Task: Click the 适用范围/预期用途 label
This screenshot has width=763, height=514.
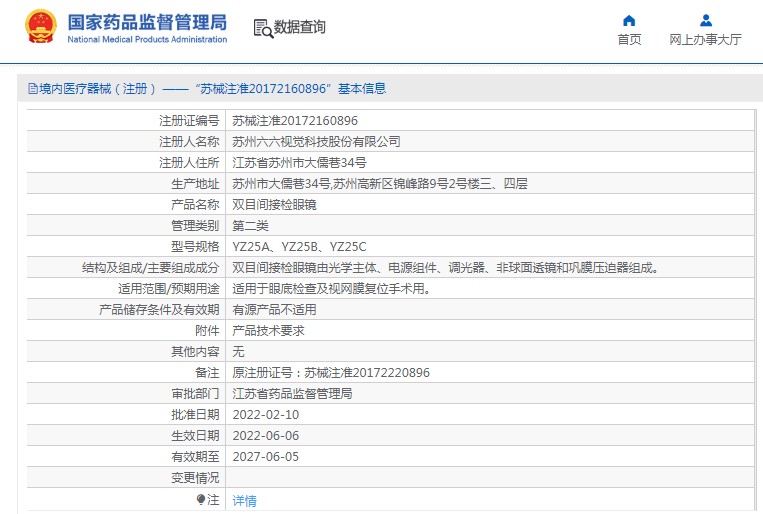Action: coord(168,289)
